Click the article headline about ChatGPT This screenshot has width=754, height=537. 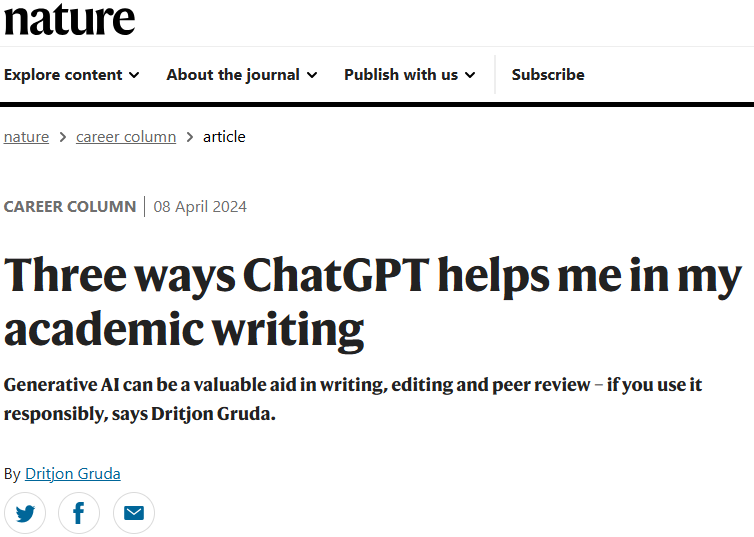pos(373,302)
